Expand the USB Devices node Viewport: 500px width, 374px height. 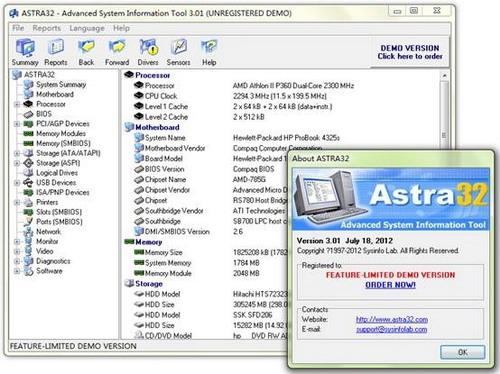click(17, 183)
